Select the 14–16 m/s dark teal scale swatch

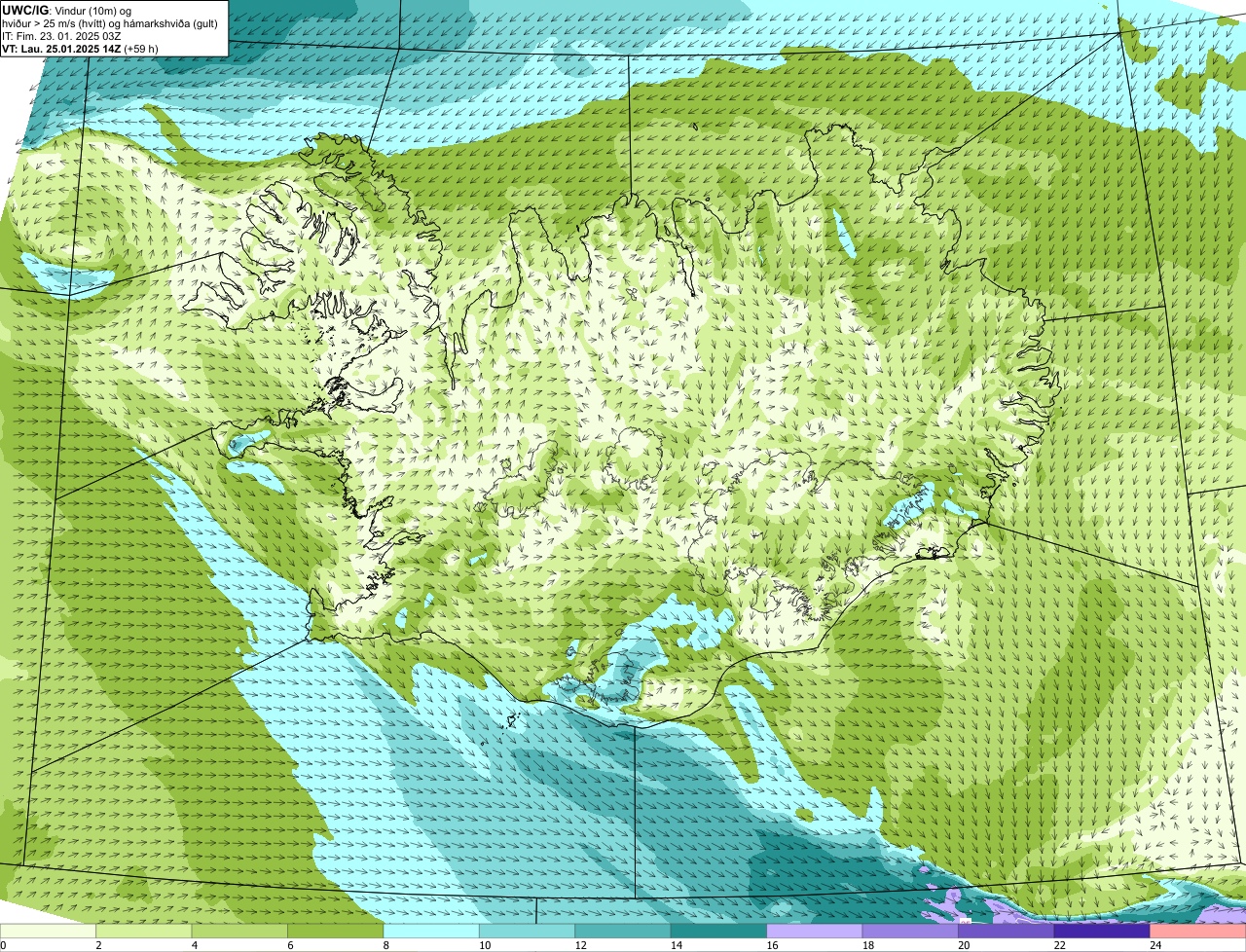(719, 931)
